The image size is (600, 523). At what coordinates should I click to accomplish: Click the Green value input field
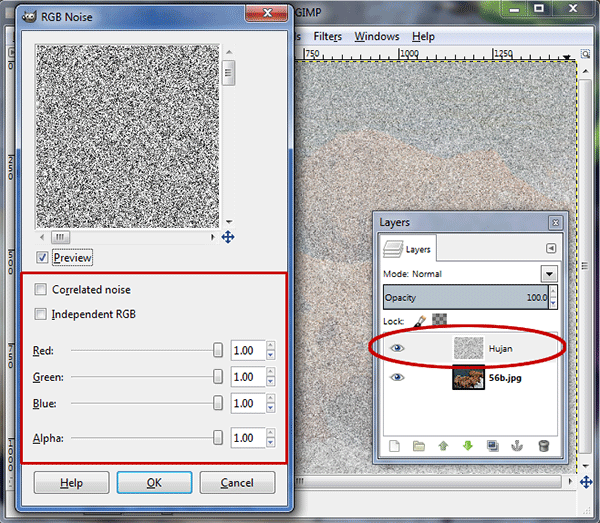(x=248, y=377)
